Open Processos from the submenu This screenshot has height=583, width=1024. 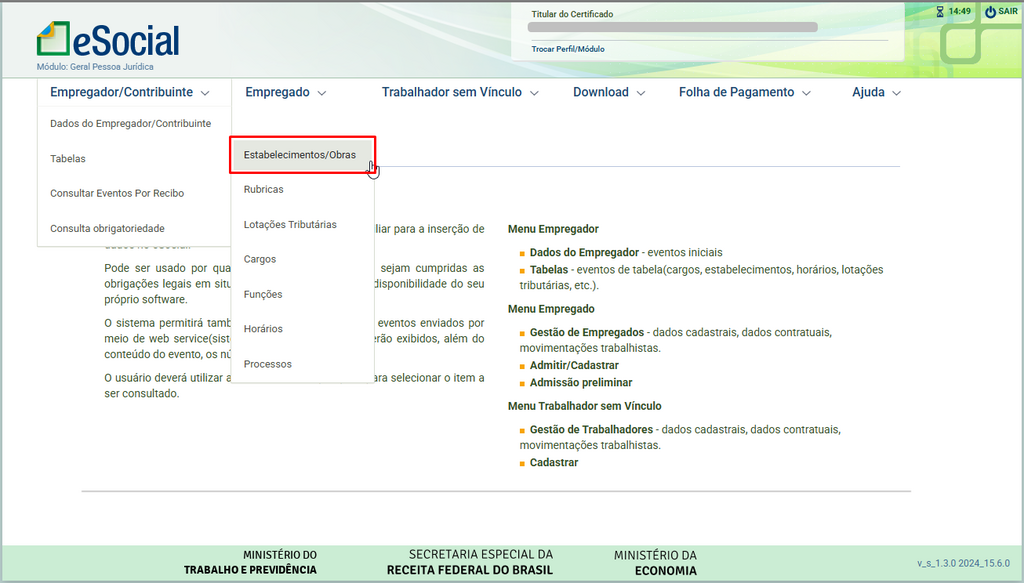point(268,364)
